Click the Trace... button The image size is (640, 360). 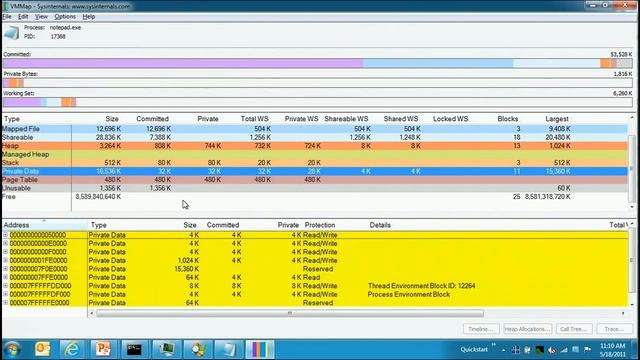(x=614, y=329)
